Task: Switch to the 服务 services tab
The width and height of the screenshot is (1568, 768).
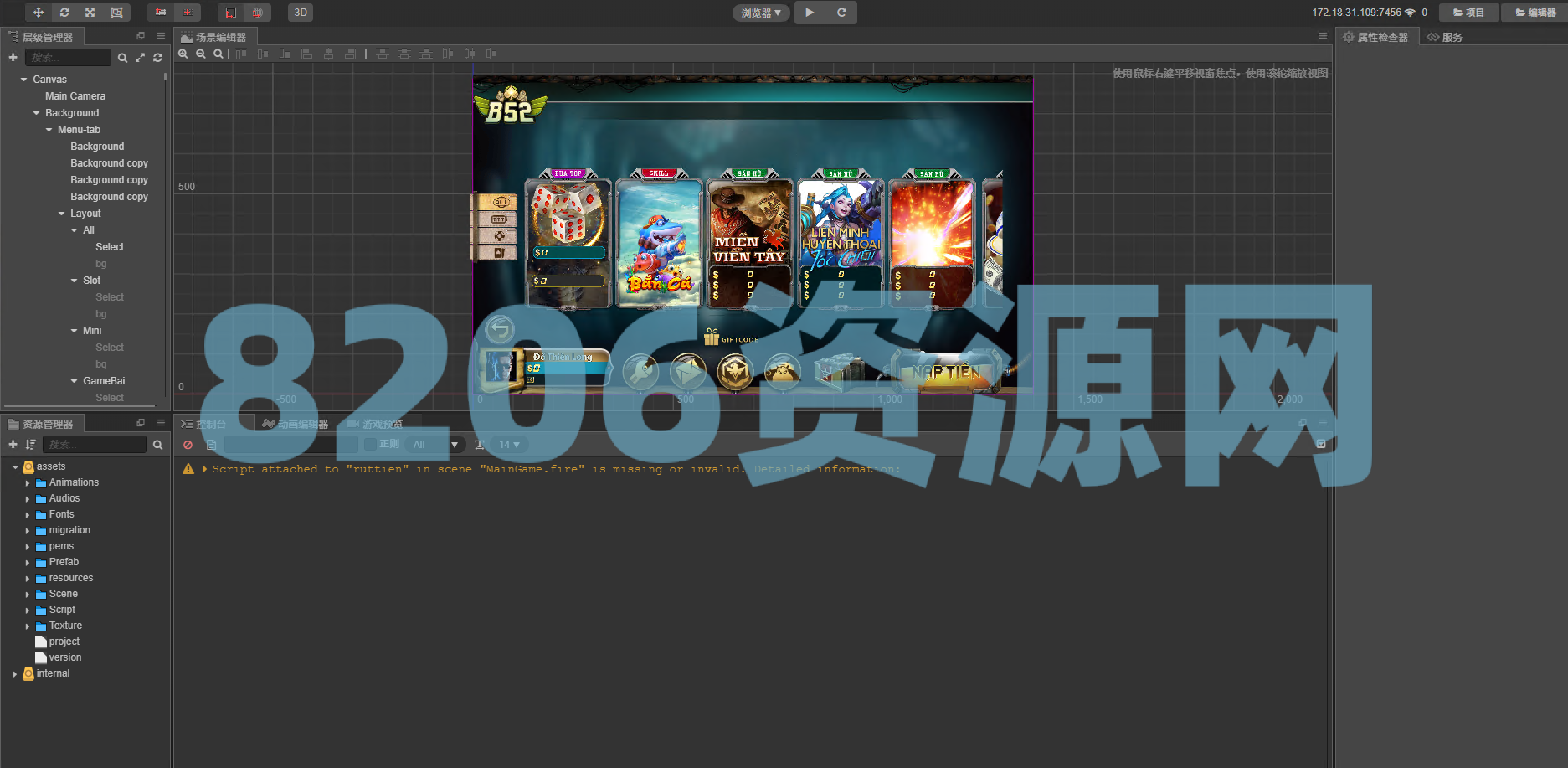Action: point(1445,38)
